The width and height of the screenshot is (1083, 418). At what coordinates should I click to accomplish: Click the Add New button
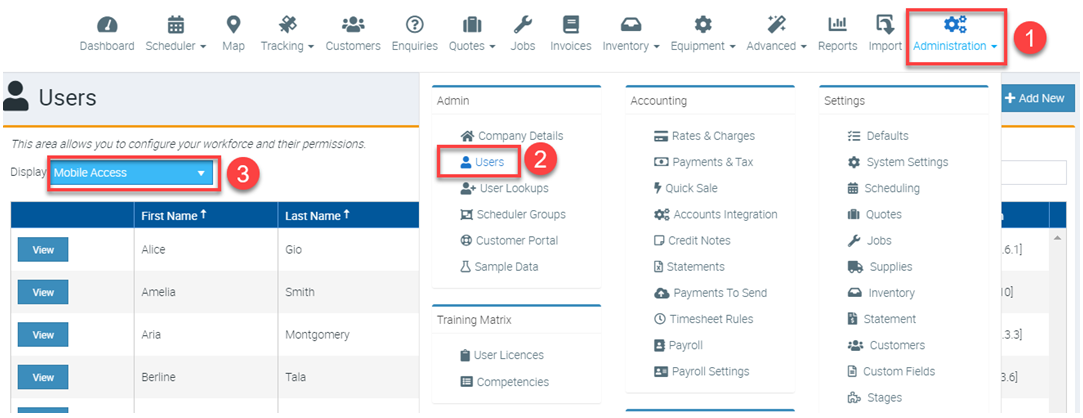pyautogui.click(x=1038, y=98)
